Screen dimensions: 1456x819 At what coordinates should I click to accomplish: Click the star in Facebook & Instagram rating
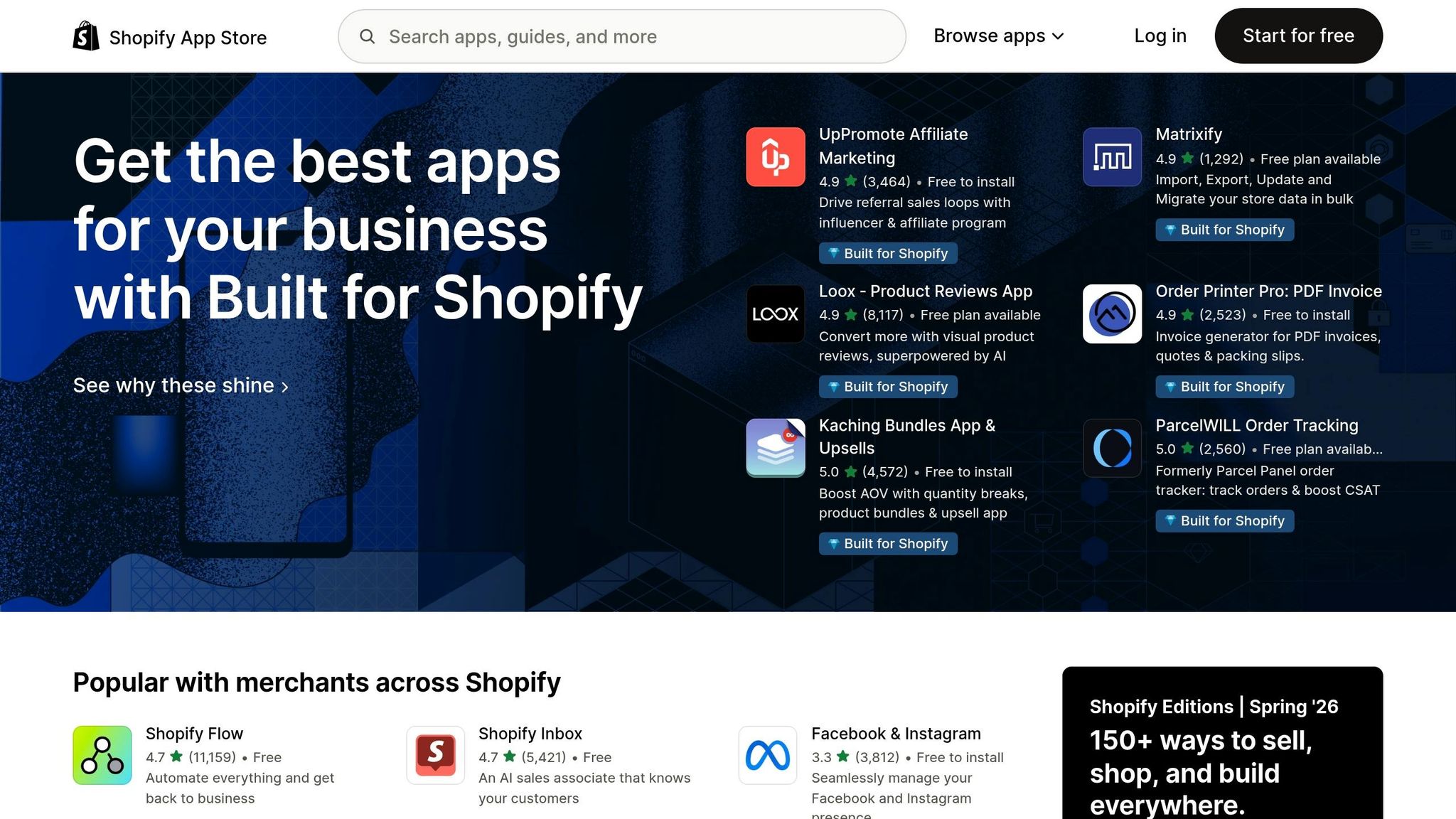[842, 756]
